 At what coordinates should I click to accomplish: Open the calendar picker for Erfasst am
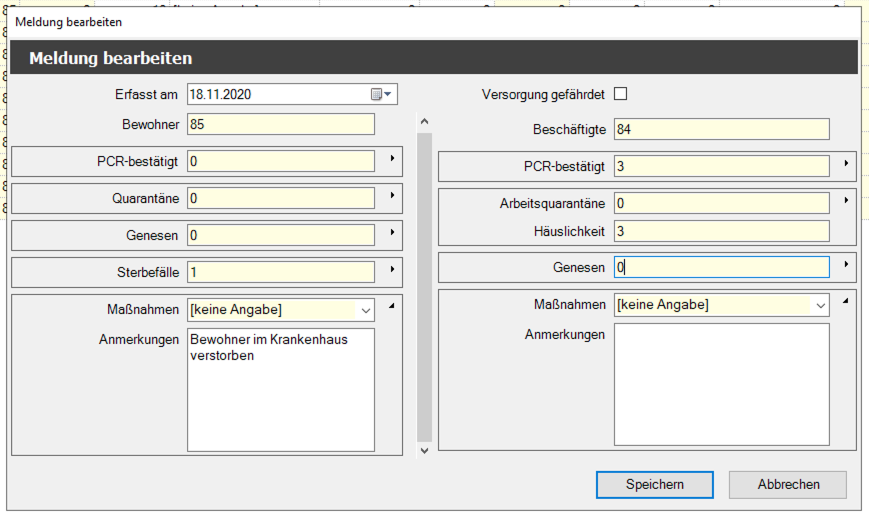click(x=383, y=94)
